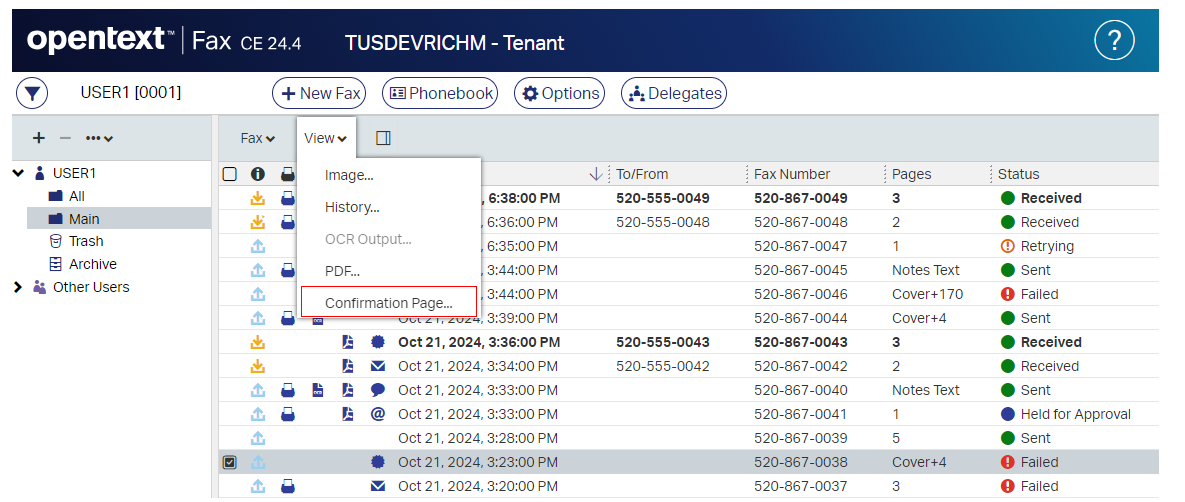This screenshot has height=502, width=1185.
Task: Click the date Oct 21, 2024, 3:28:00 PM
Action: point(478,438)
